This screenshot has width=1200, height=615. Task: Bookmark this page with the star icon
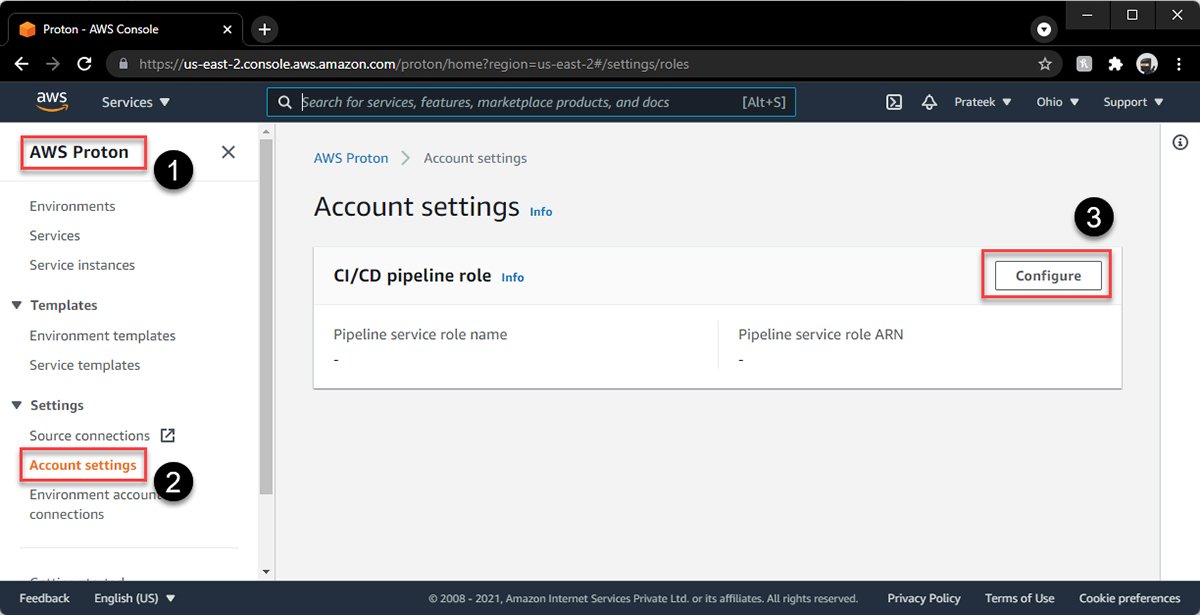[x=1045, y=64]
